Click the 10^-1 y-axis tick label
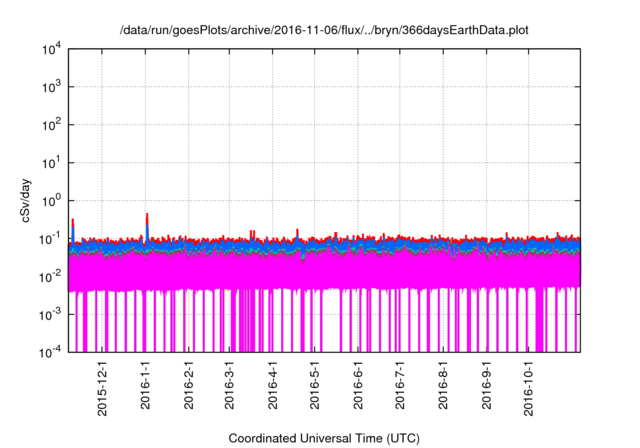The width and height of the screenshot is (640, 448). (x=51, y=239)
